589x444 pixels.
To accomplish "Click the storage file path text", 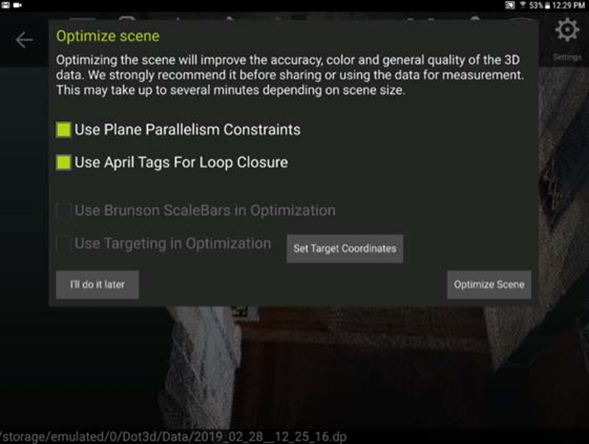I will (x=173, y=437).
